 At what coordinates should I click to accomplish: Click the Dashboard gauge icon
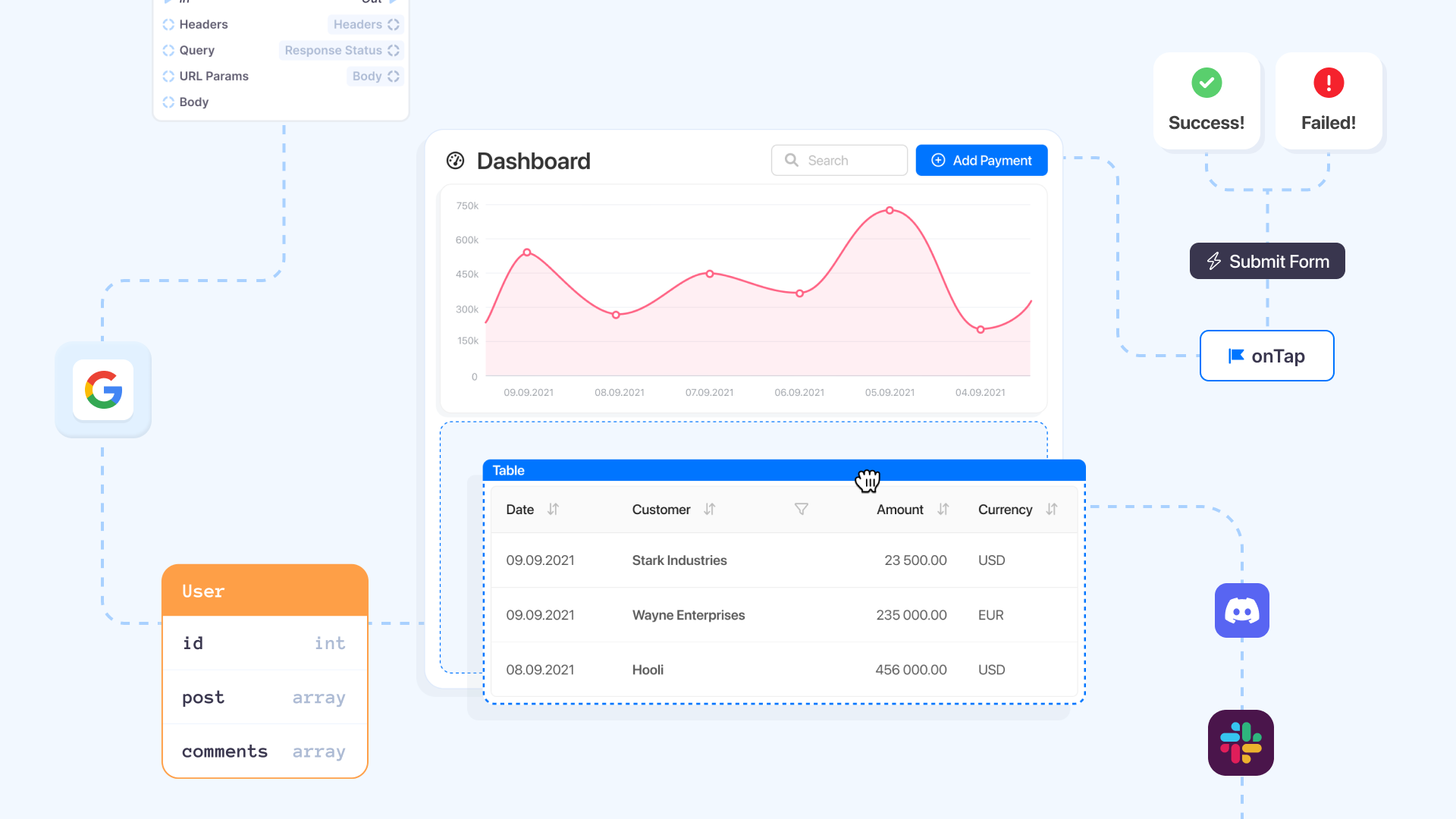pos(455,160)
